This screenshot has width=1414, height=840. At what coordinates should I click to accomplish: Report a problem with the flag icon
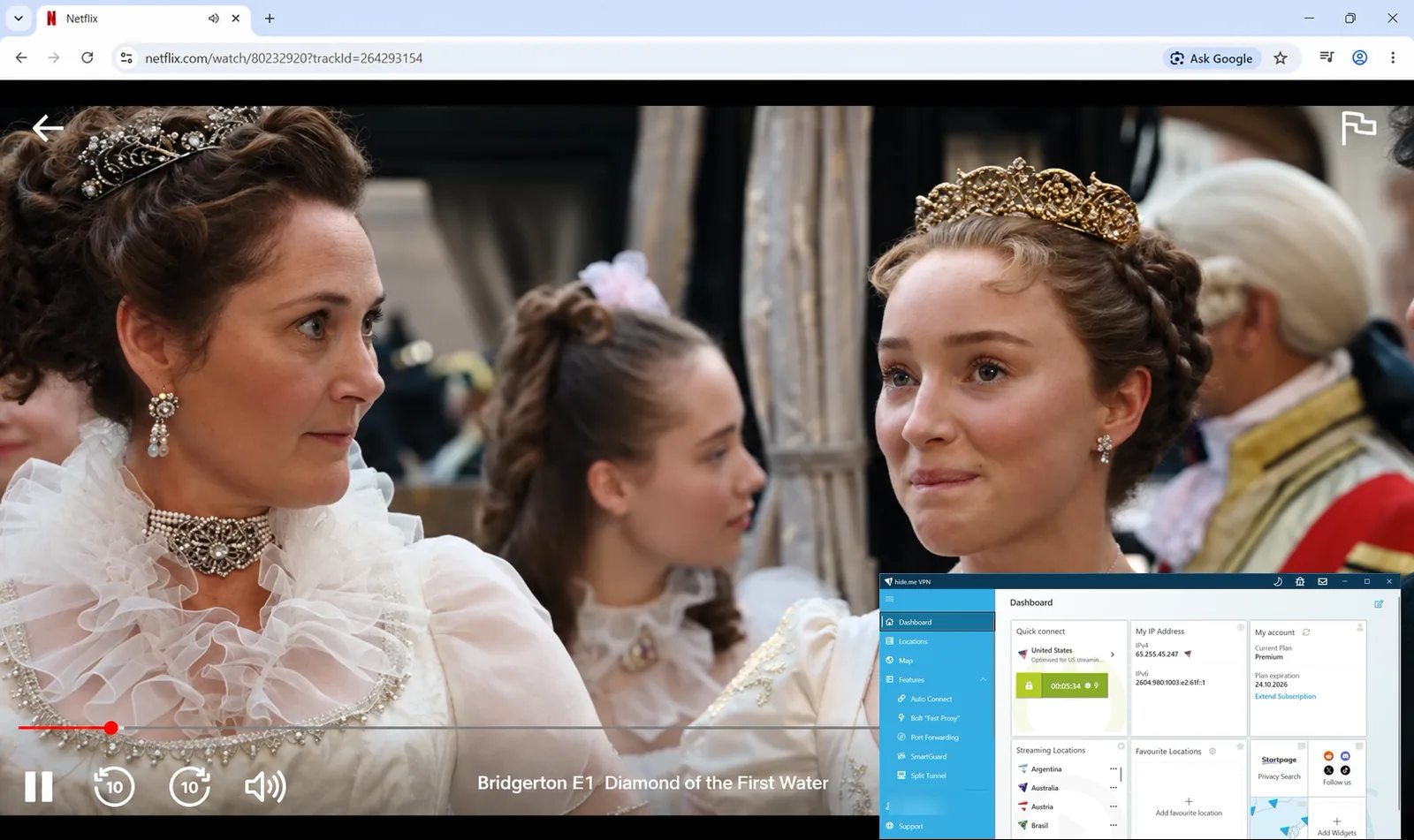(1358, 128)
